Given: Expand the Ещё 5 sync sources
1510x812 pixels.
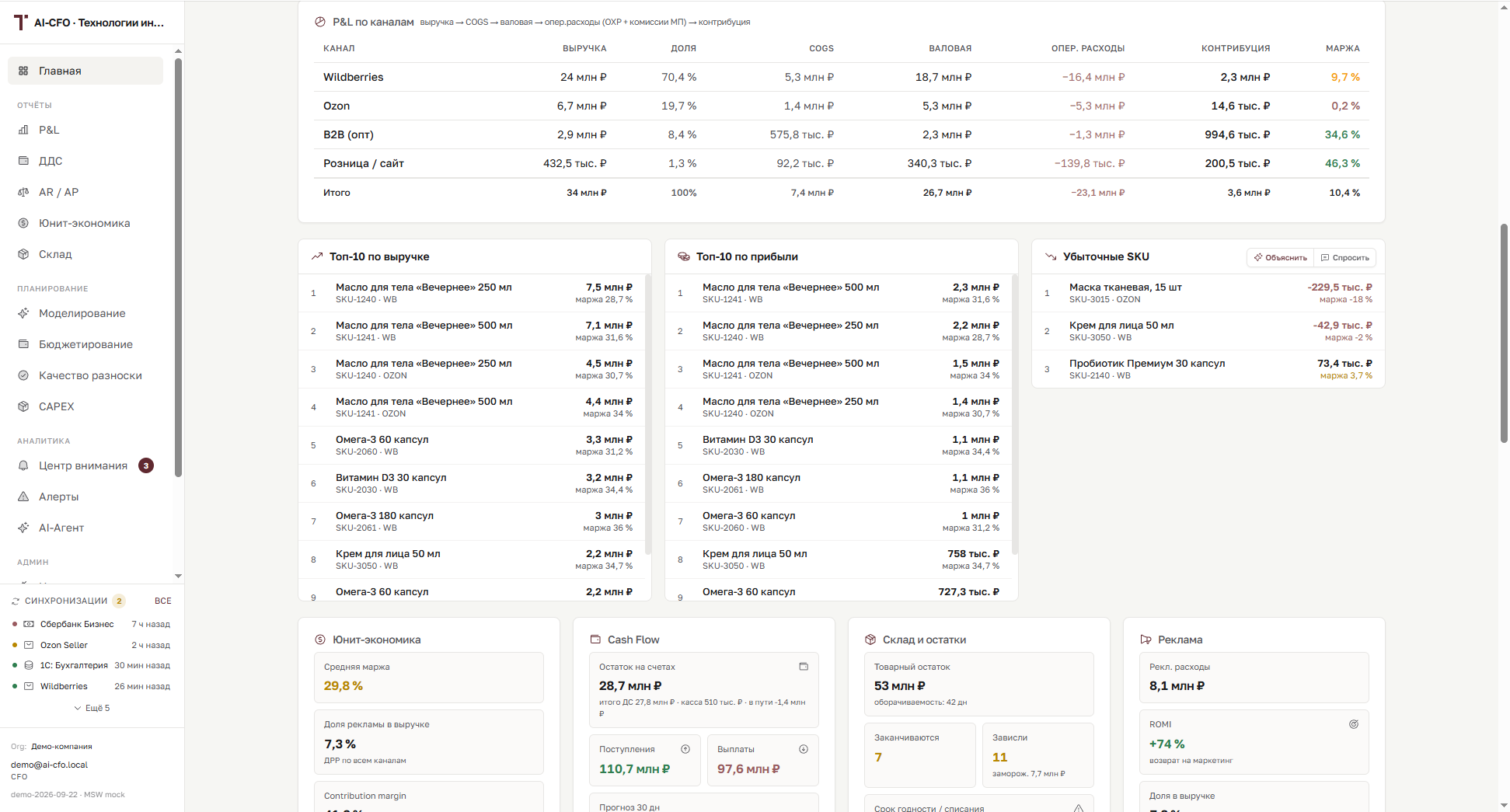Looking at the screenshot, I should coord(92,708).
